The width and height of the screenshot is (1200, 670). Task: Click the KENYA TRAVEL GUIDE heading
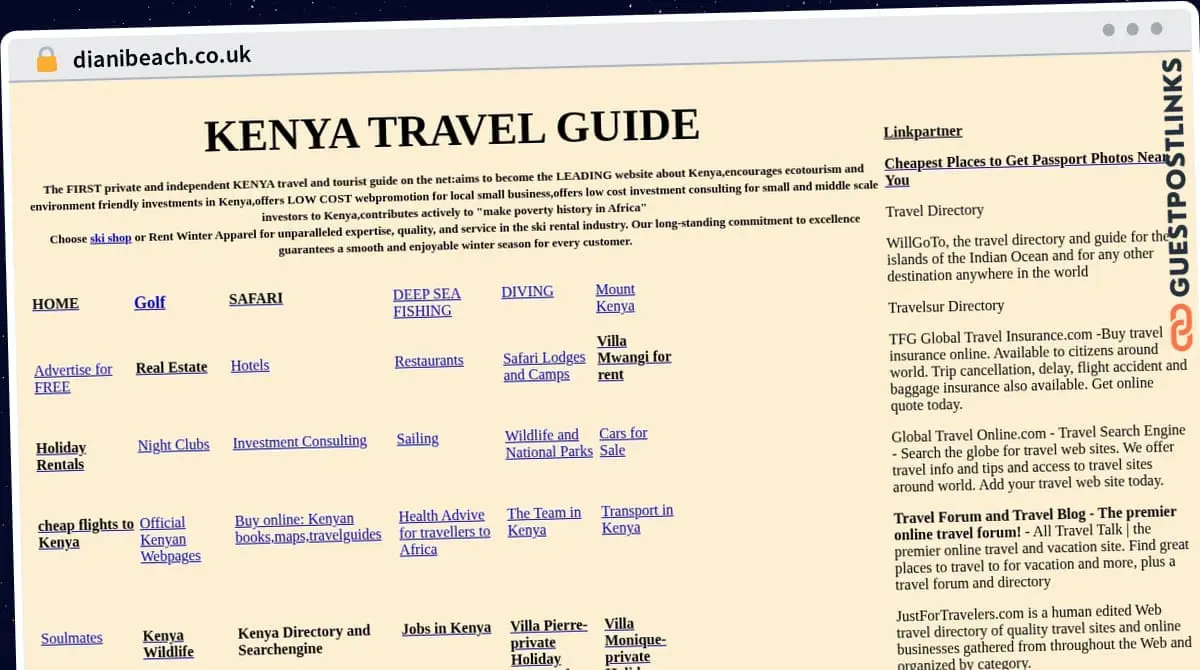(x=452, y=131)
